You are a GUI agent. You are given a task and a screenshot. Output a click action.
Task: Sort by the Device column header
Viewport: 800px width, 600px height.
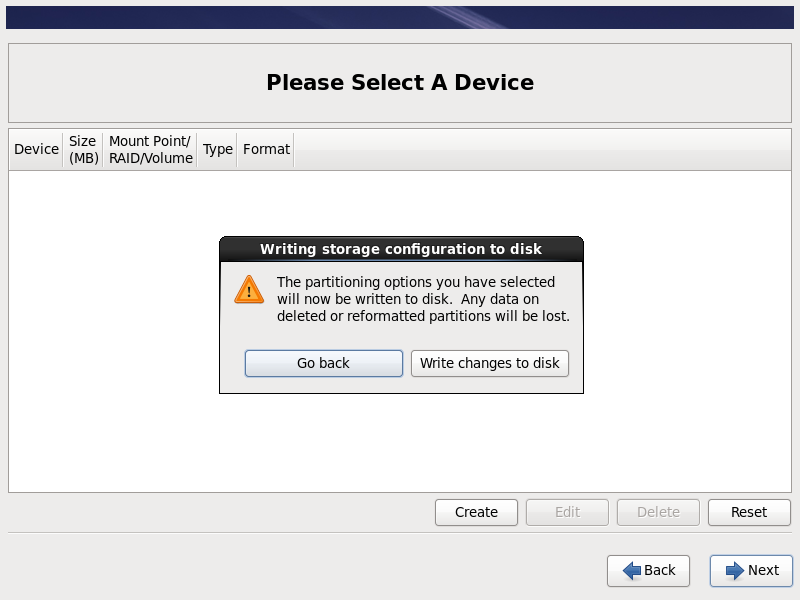(36, 149)
